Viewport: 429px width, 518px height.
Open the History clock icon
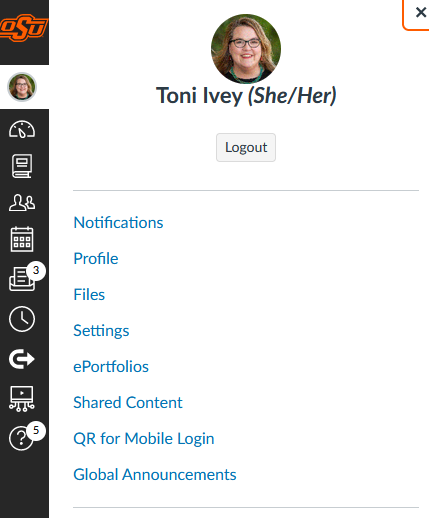(x=22, y=319)
